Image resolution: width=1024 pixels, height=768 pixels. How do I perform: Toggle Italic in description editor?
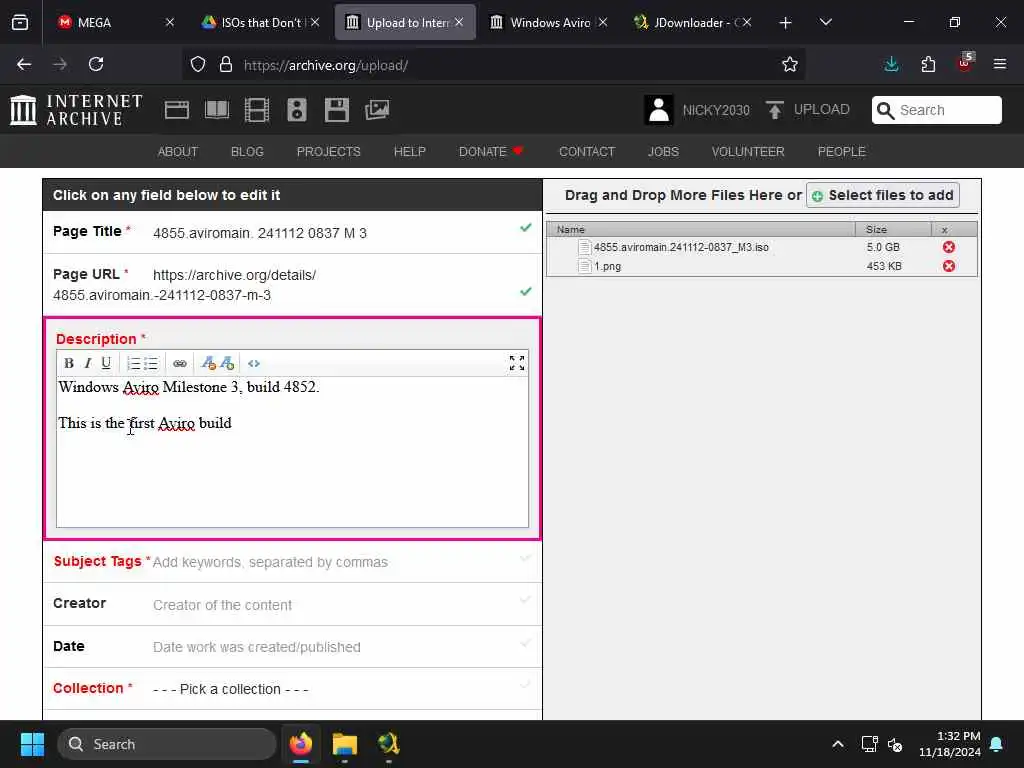click(88, 363)
